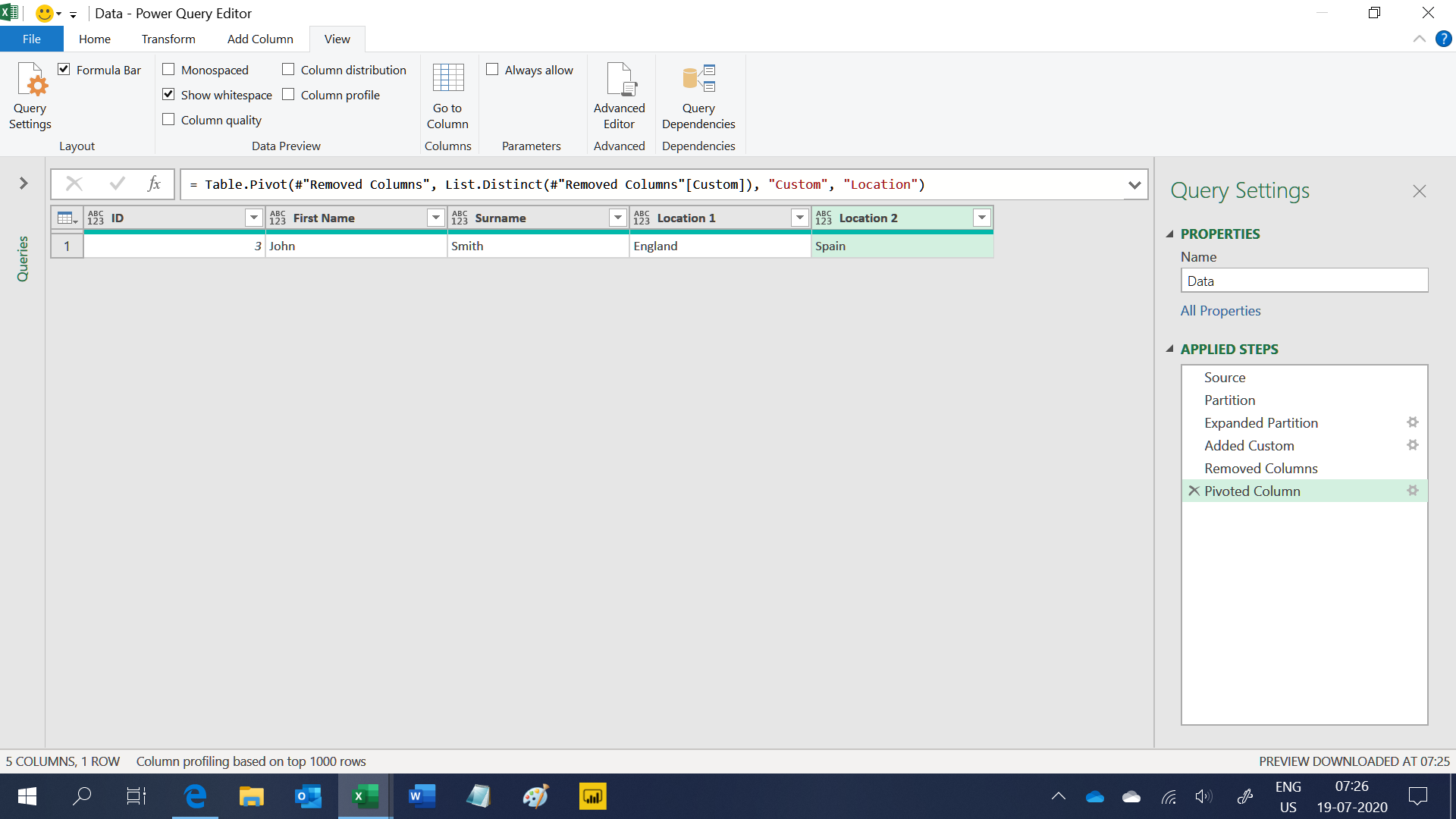The width and height of the screenshot is (1456, 819).
Task: Click Location 1 column data type icon
Action: 642,218
